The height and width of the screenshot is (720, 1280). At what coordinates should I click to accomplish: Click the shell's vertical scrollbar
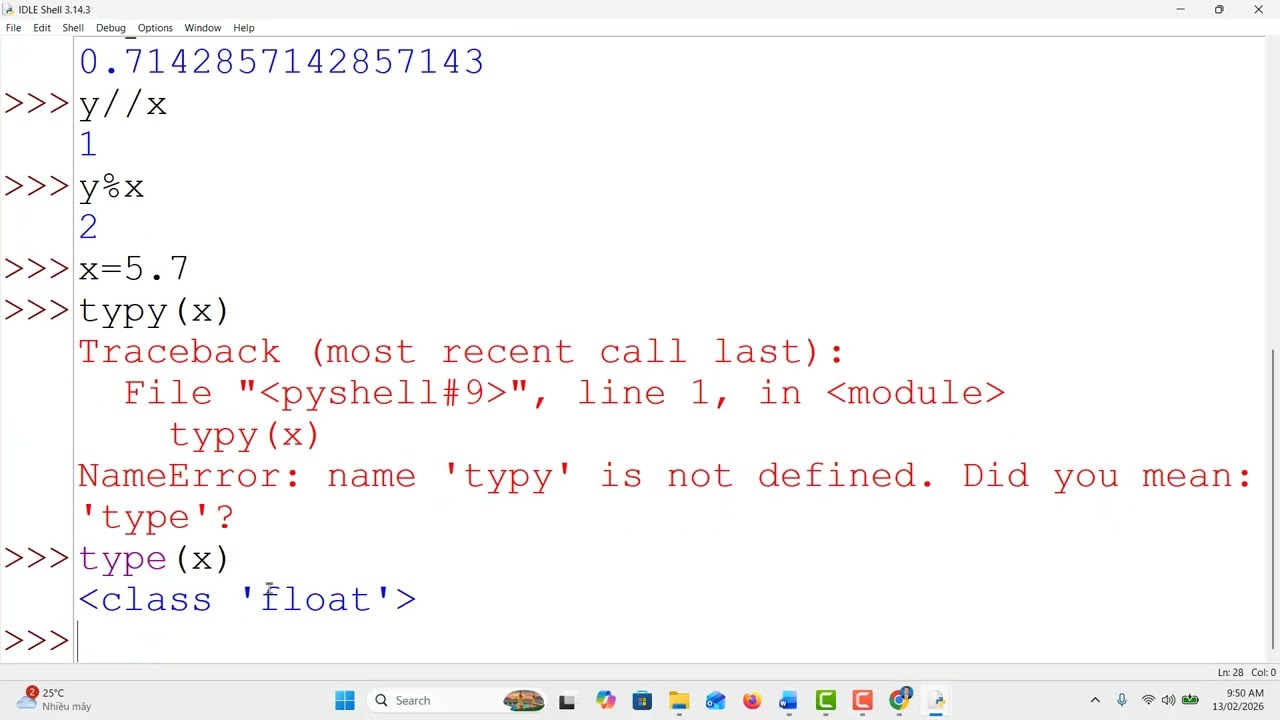[1272, 499]
